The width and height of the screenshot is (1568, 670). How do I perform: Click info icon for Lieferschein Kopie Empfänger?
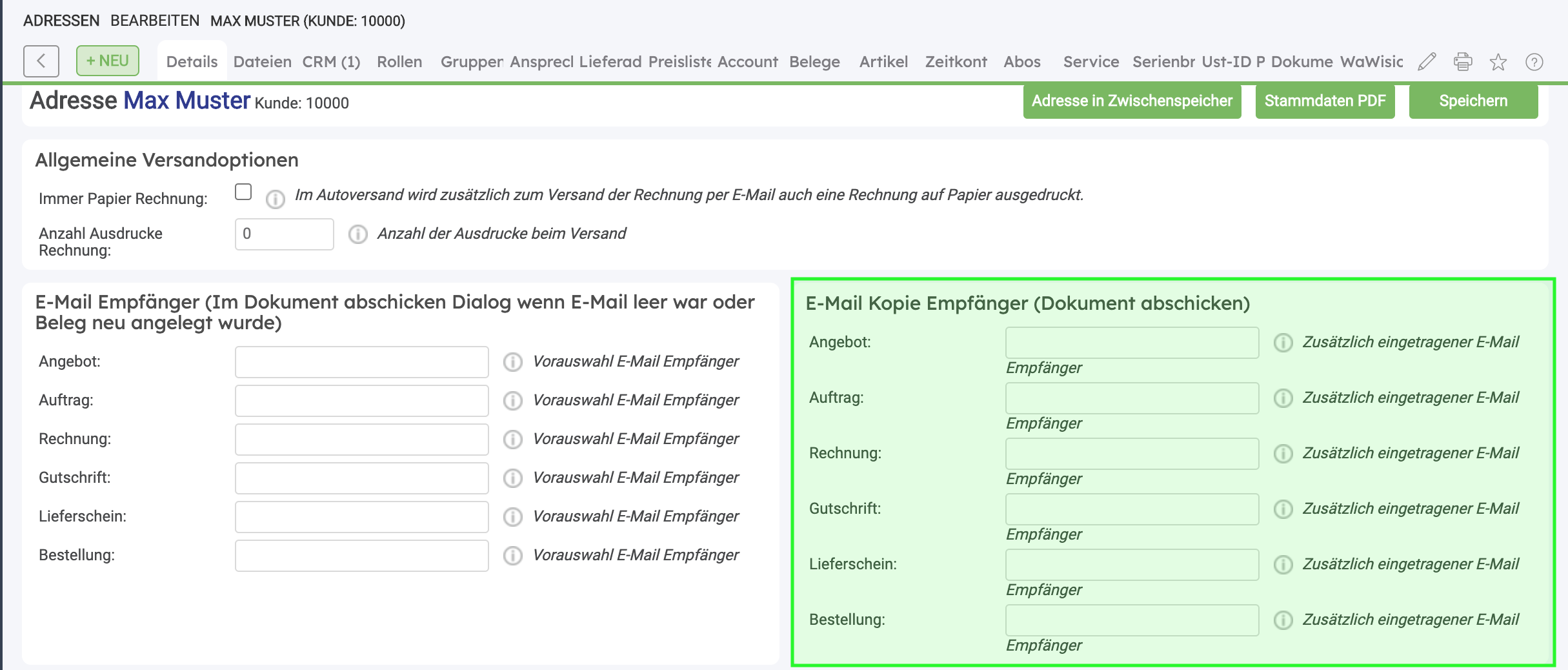(x=1283, y=565)
